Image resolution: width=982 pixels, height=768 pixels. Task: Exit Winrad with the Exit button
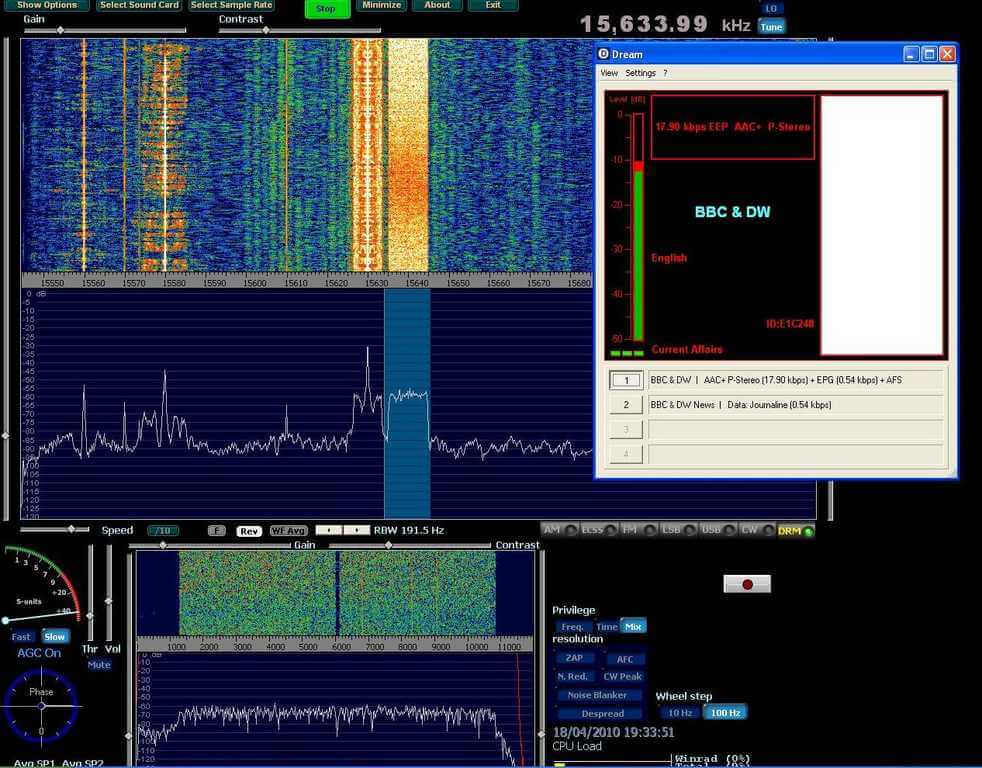click(494, 5)
